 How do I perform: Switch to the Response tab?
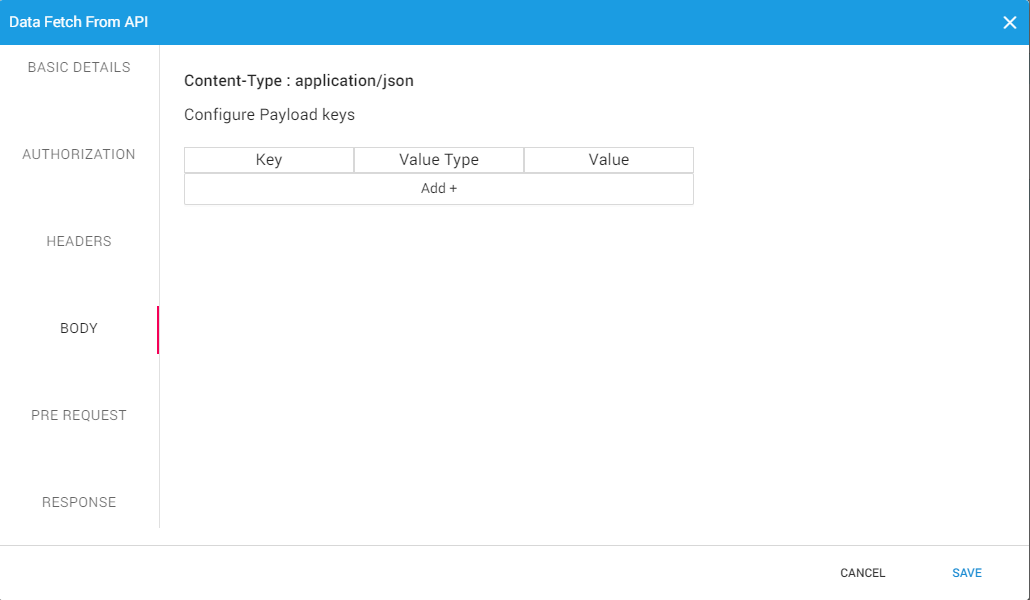coord(79,503)
